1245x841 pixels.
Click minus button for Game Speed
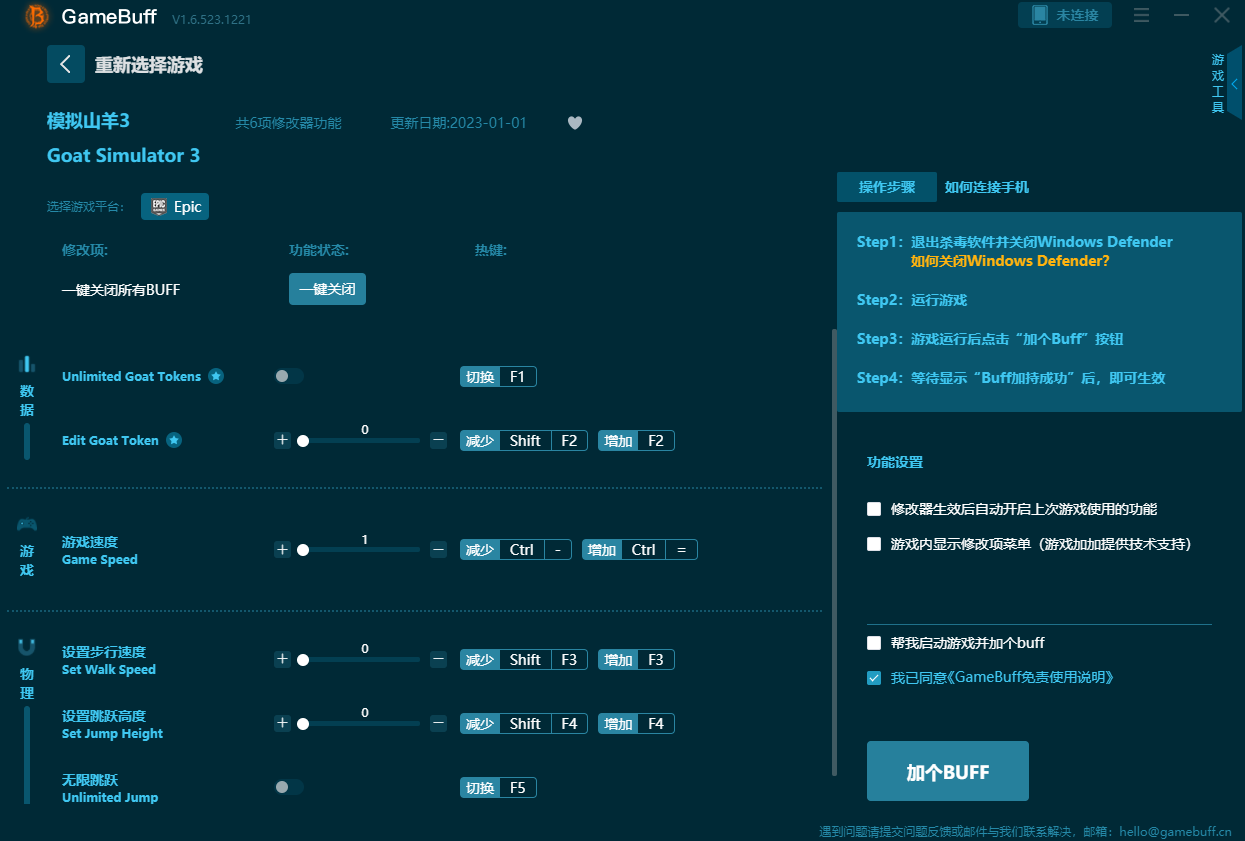pos(438,549)
